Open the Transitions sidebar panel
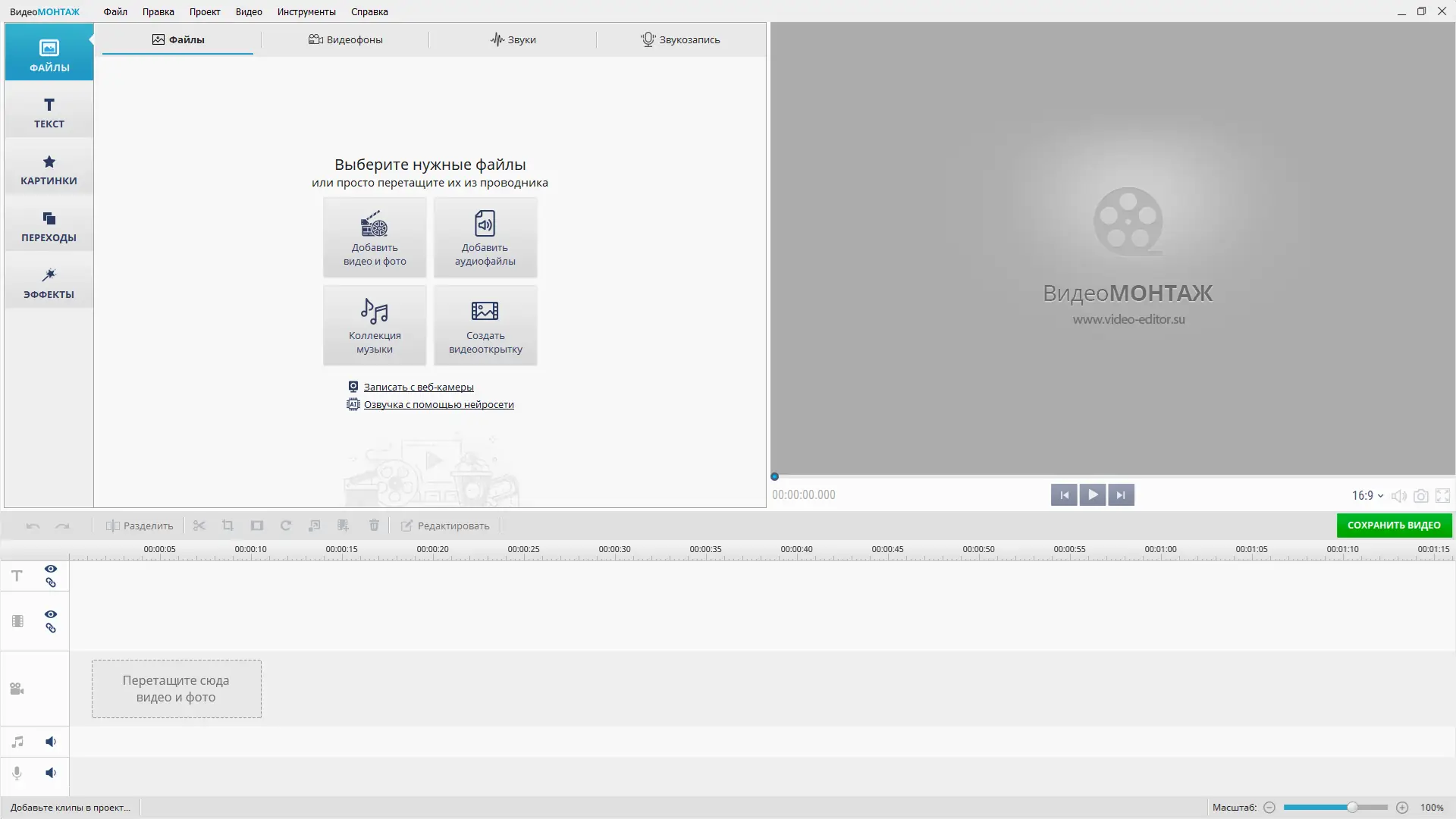Viewport: 1456px width, 819px height. 49,226
